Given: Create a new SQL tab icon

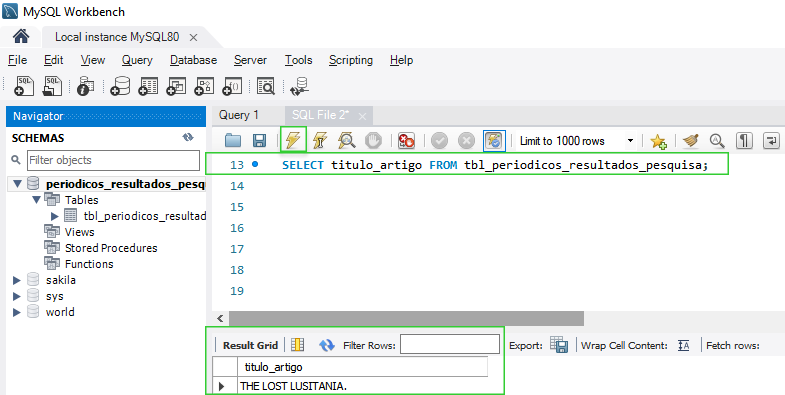Looking at the screenshot, I should (25, 86).
